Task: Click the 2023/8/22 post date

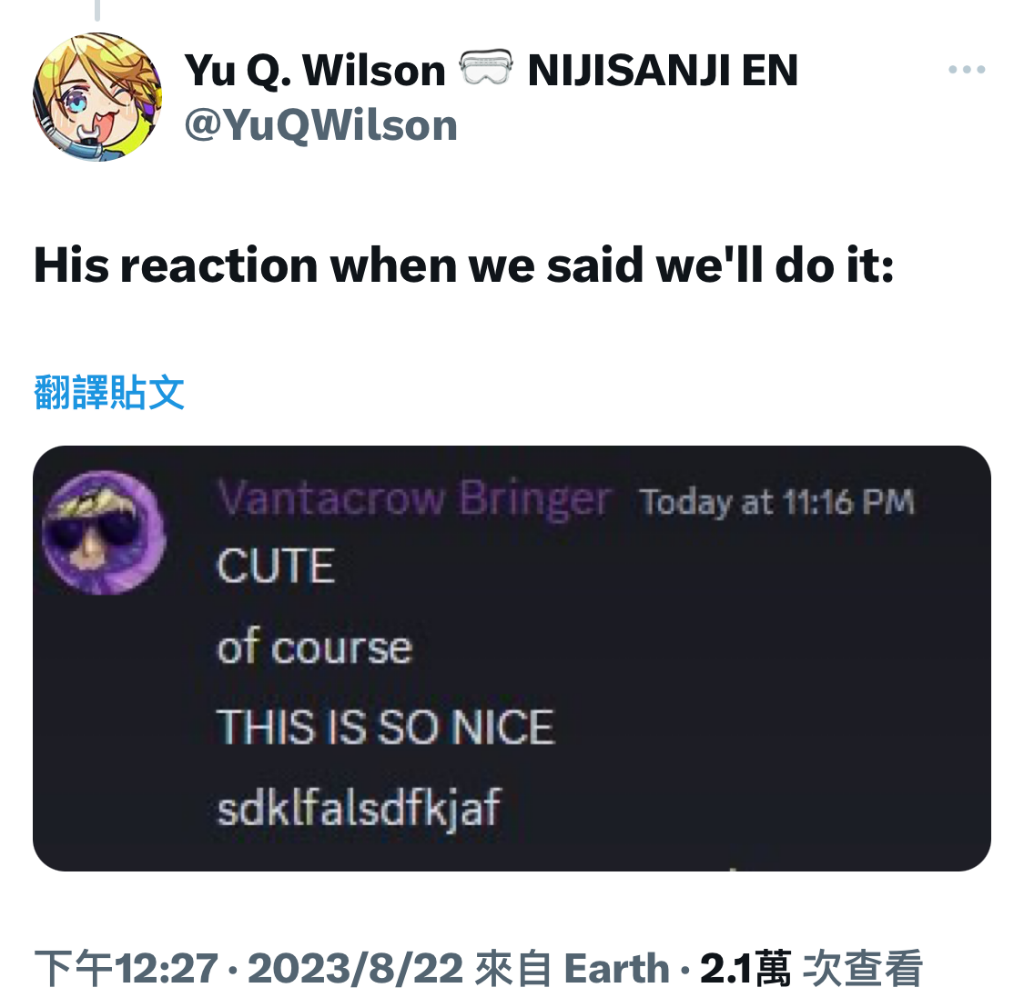Action: 356,968
